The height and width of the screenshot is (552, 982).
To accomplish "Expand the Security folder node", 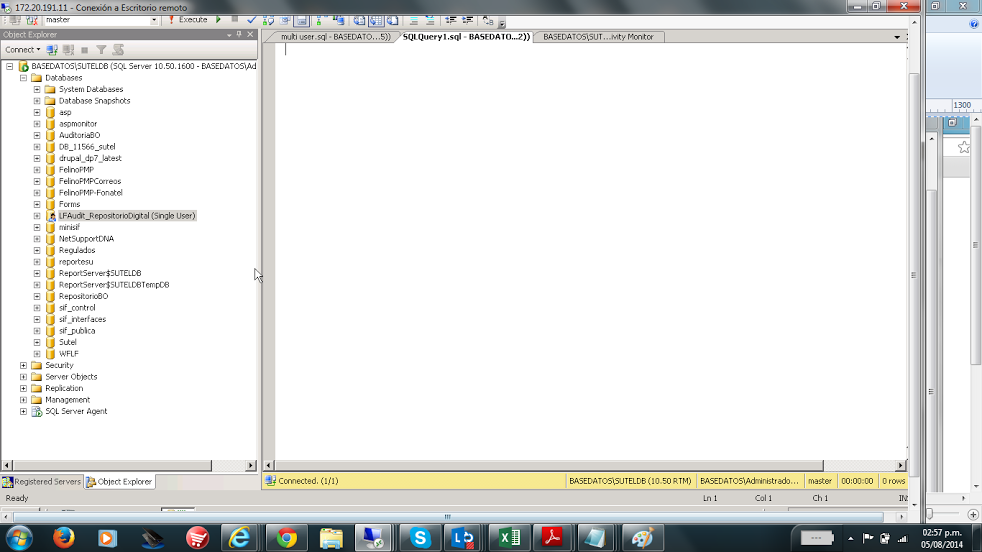I will coord(23,365).
